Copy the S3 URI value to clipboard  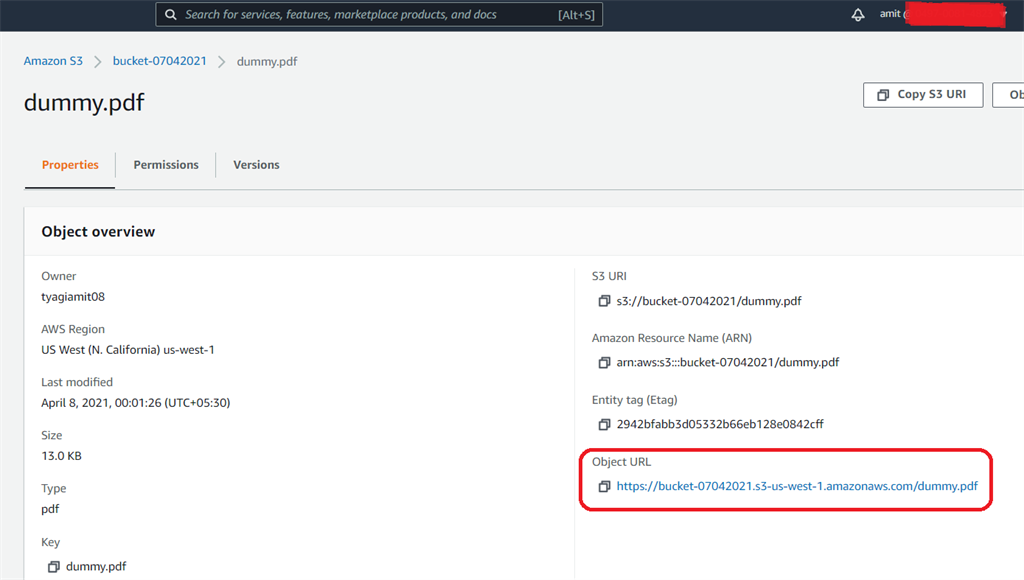(604, 300)
